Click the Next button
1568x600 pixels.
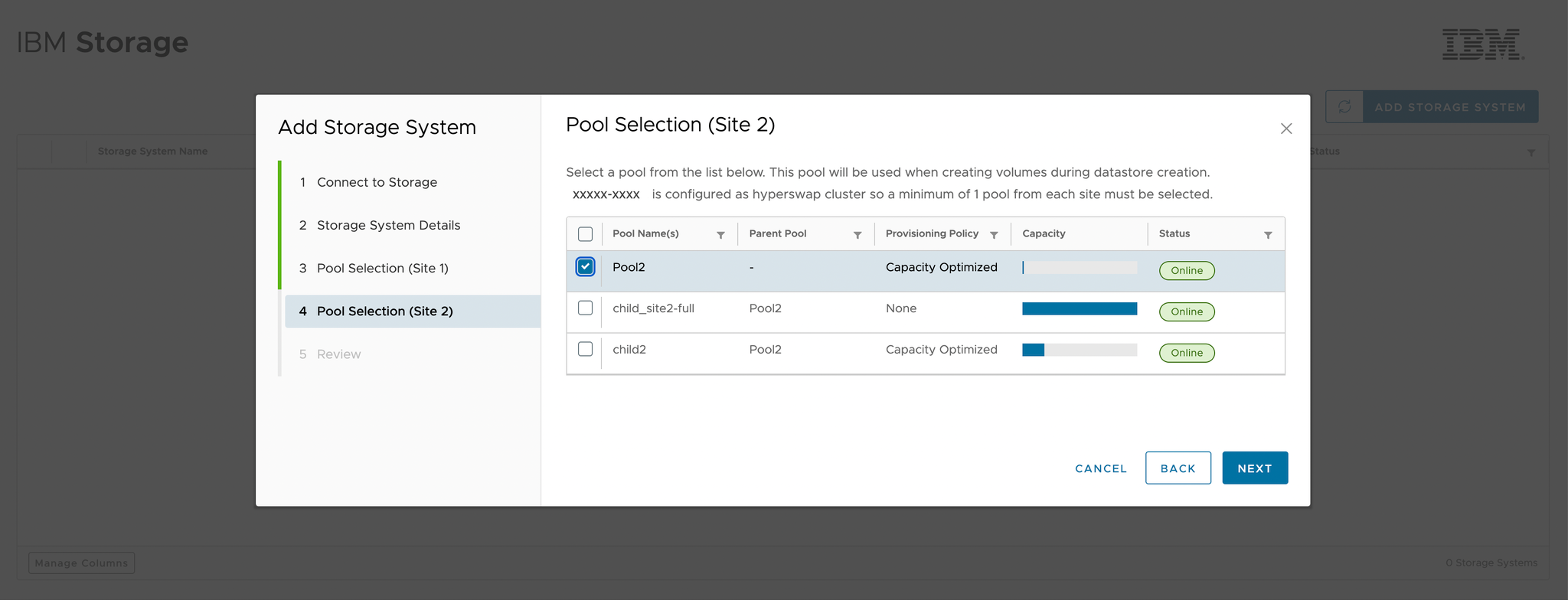pyautogui.click(x=1255, y=468)
